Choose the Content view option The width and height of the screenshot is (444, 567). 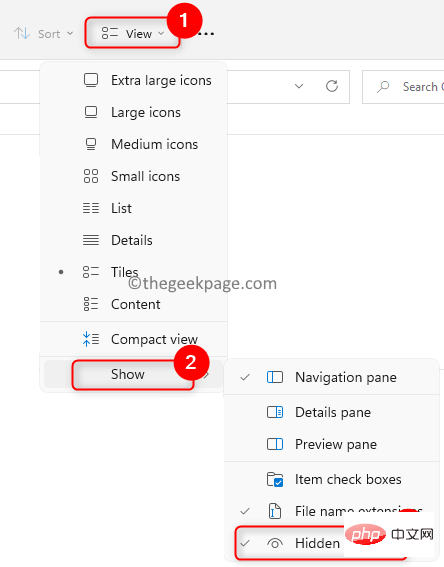pyautogui.click(x=133, y=304)
